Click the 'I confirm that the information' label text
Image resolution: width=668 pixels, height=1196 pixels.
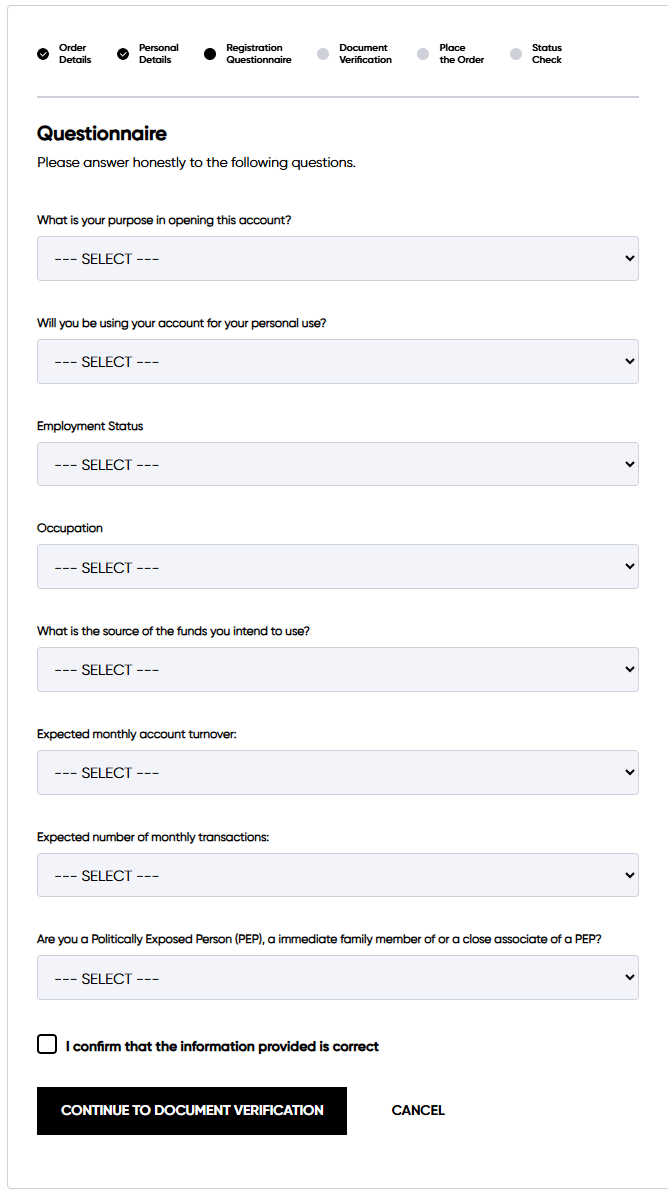222,1047
